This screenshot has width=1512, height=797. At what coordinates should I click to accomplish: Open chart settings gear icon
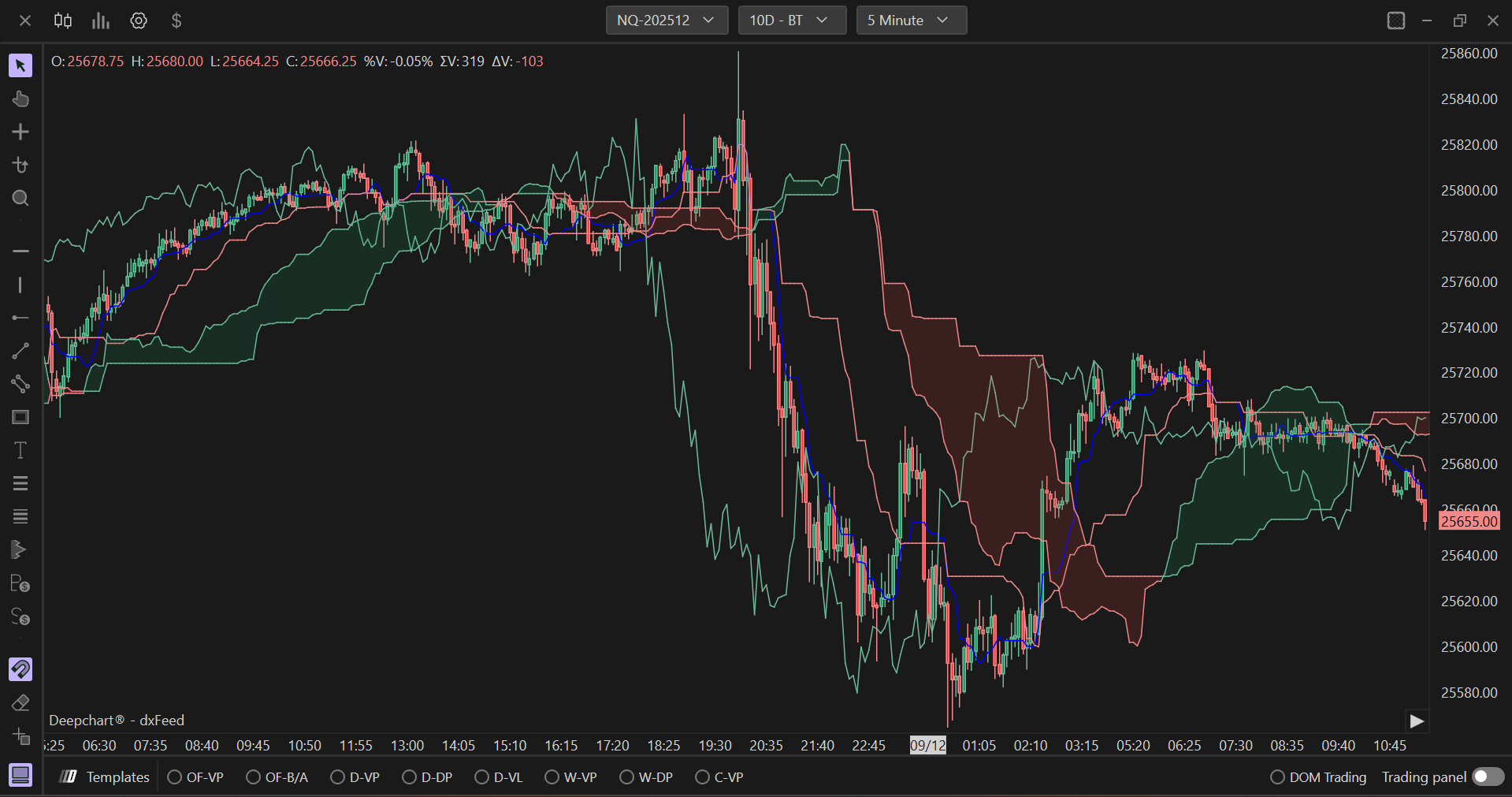139,20
